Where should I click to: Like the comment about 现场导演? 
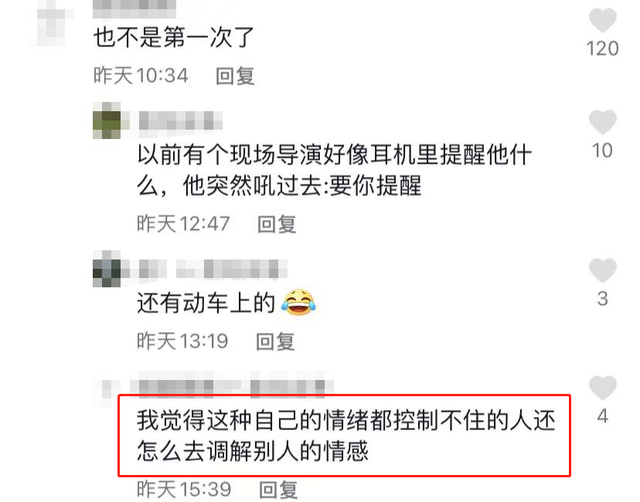pyautogui.click(x=602, y=122)
